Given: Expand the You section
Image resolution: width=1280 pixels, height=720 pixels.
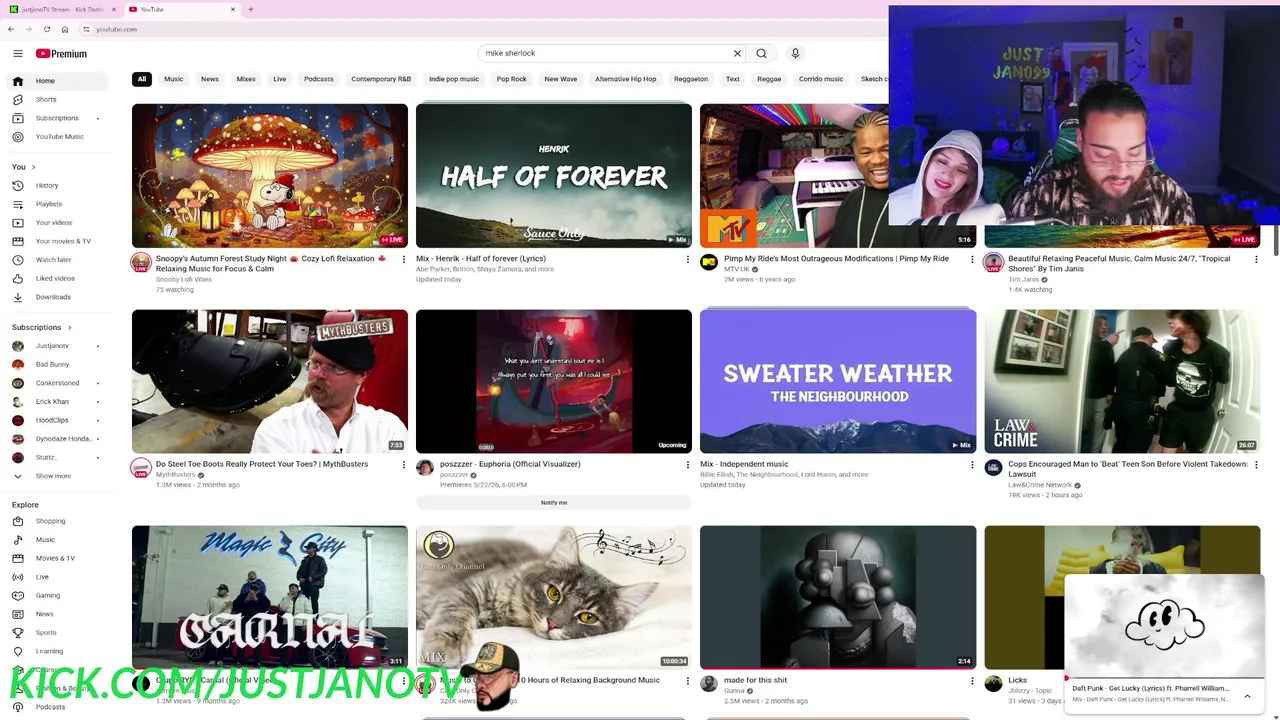Looking at the screenshot, I should (x=24, y=167).
